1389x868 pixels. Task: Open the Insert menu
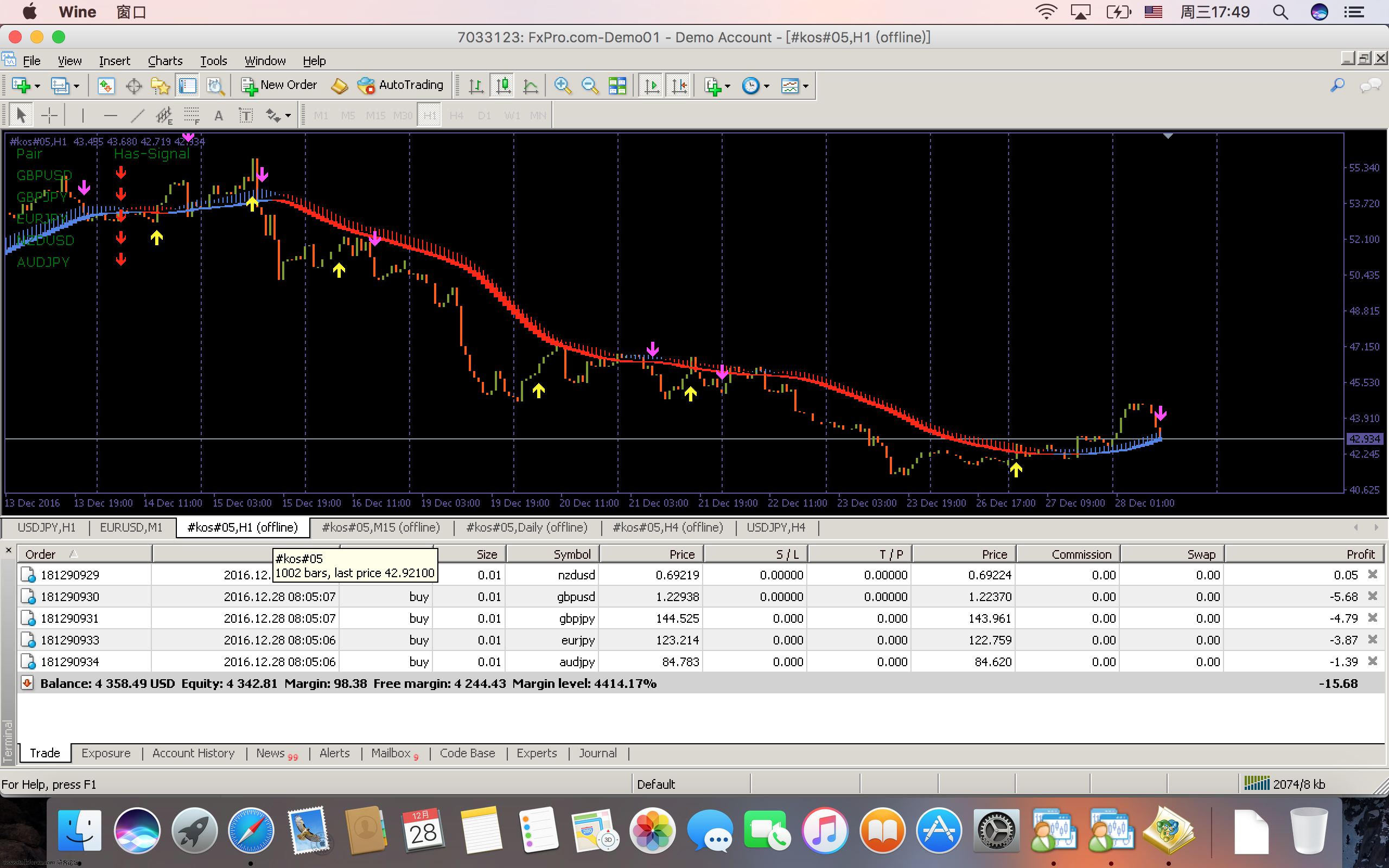(x=114, y=60)
